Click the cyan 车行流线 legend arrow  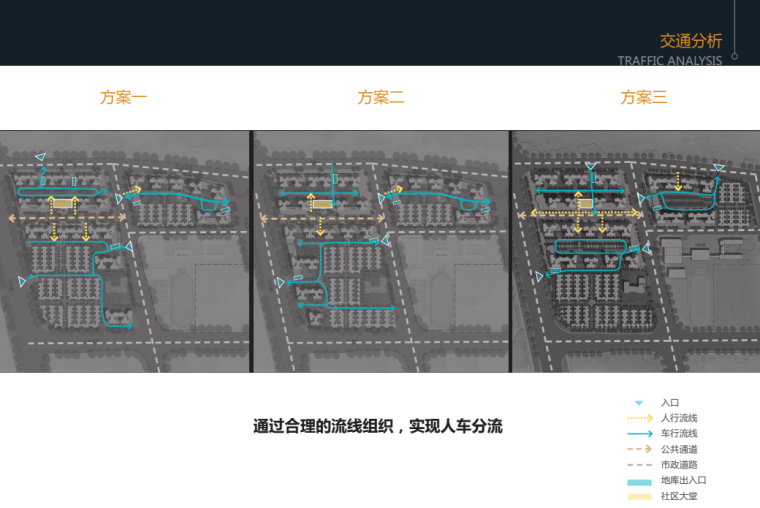638,434
